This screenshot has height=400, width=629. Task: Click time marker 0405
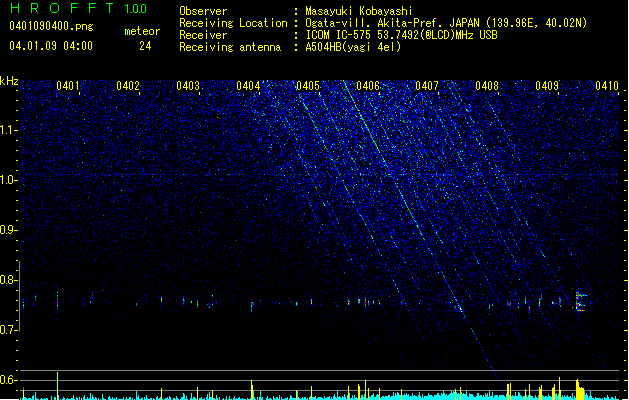[308, 86]
